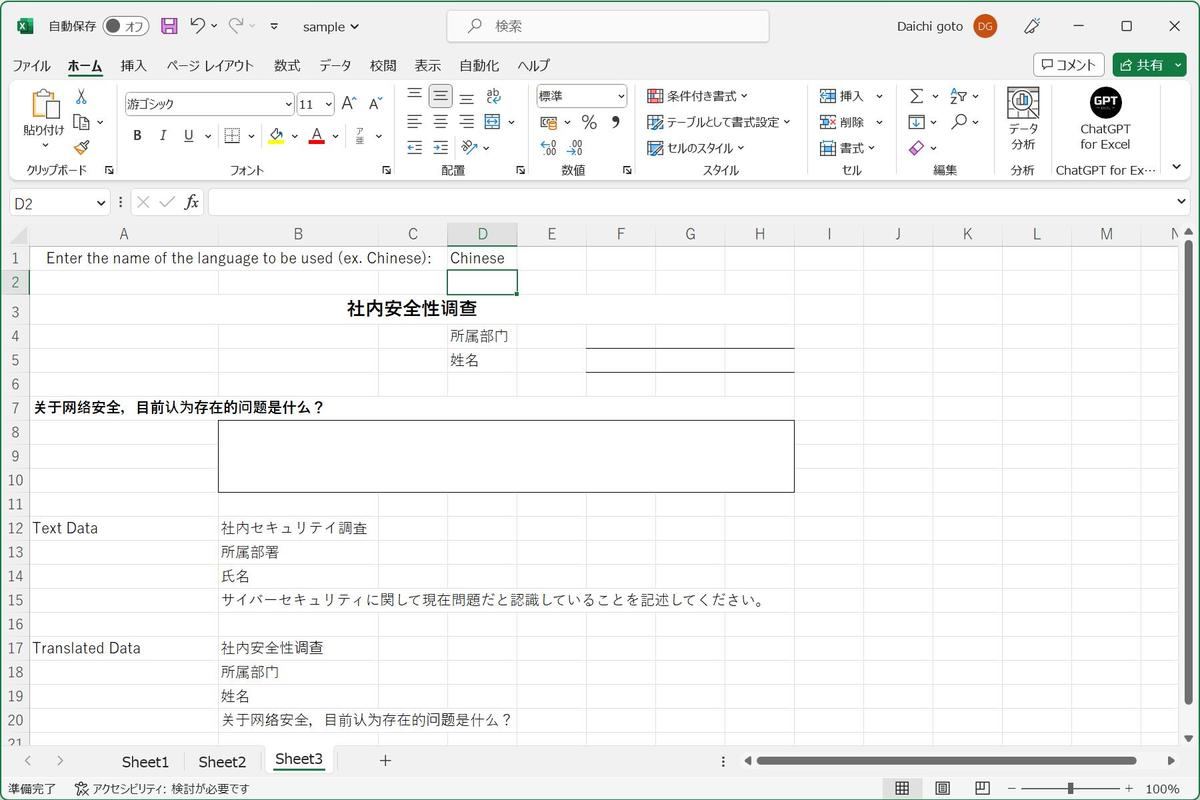Click the Copy icon in clipboard group
Viewport: 1200px width, 800px height.
(81, 122)
